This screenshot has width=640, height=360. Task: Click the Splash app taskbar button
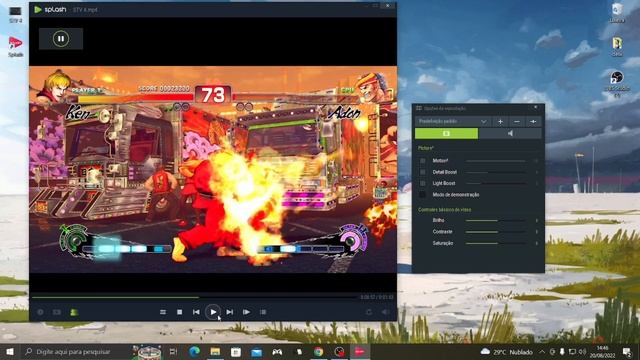coord(360,351)
